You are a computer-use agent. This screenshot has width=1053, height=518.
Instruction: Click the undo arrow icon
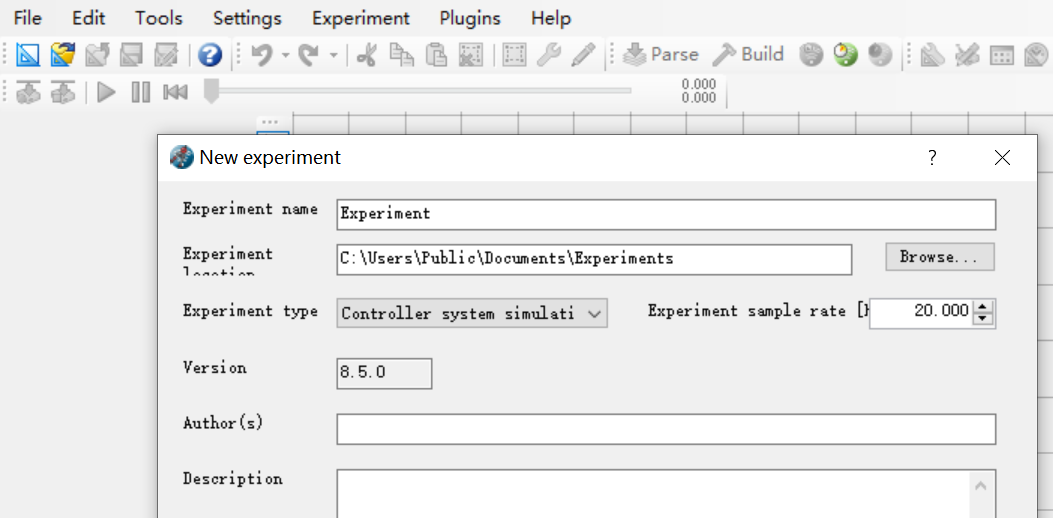pyautogui.click(x=261, y=54)
